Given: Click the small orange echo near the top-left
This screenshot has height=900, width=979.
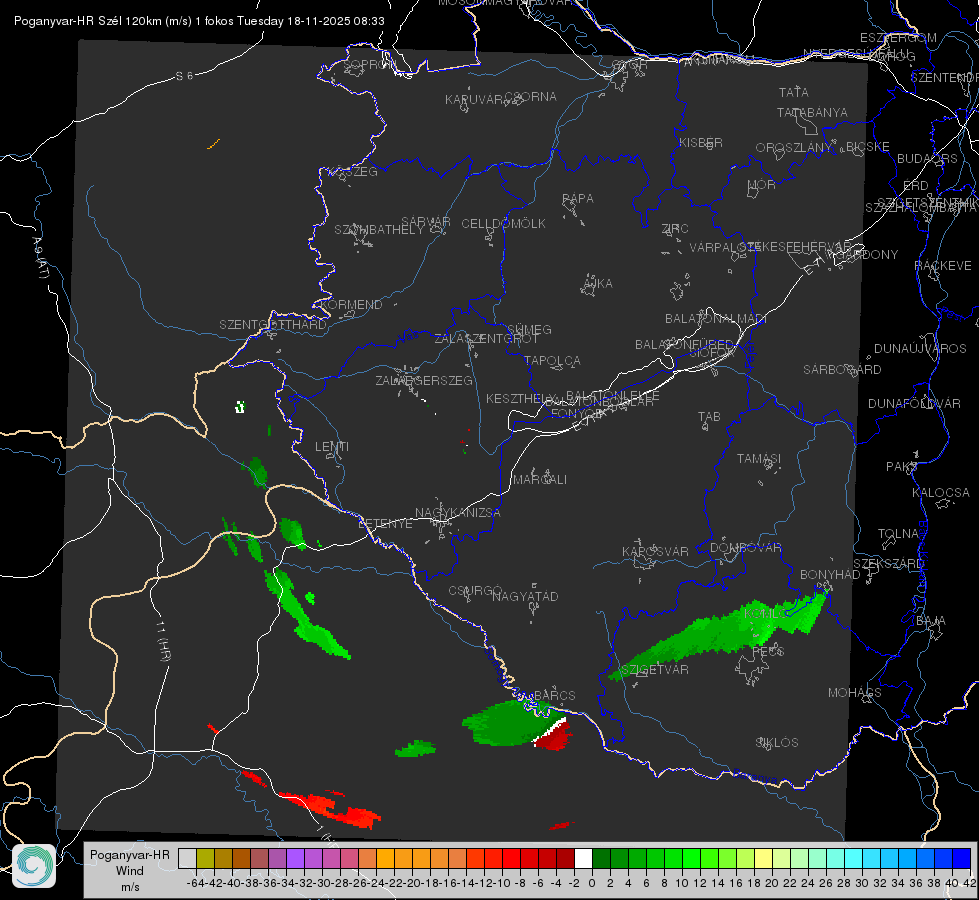Looking at the screenshot, I should point(214,144).
